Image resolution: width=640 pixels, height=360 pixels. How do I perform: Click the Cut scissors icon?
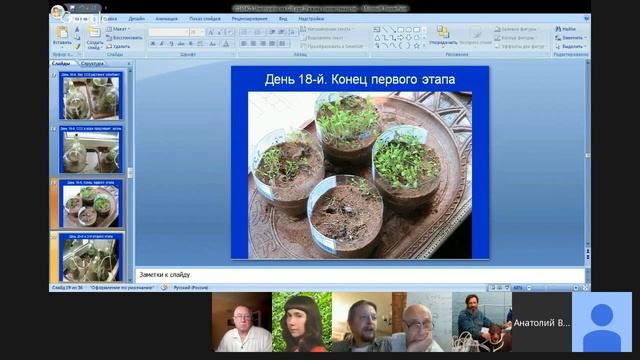click(77, 29)
